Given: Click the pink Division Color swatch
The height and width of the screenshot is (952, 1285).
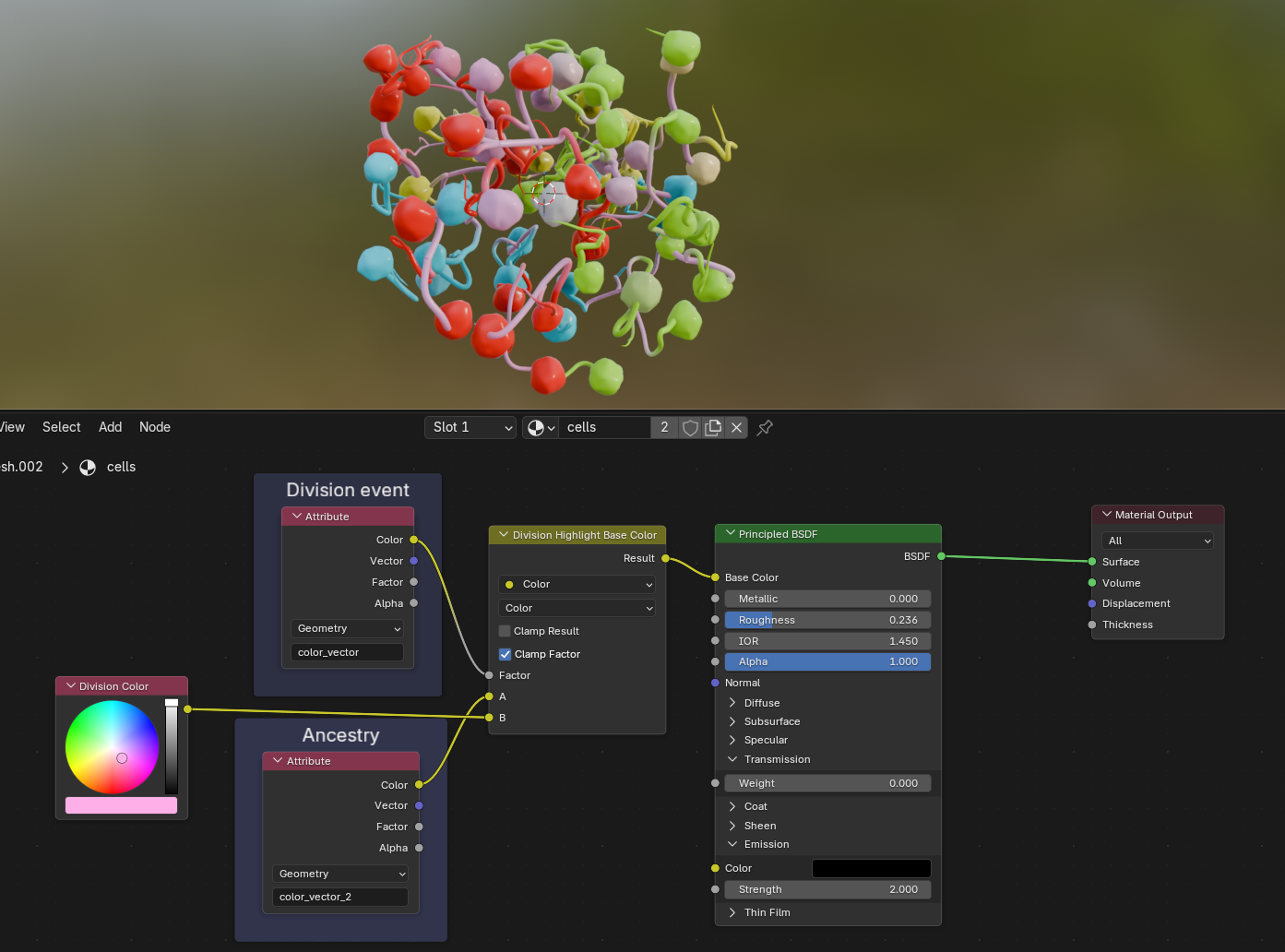Looking at the screenshot, I should [x=121, y=806].
